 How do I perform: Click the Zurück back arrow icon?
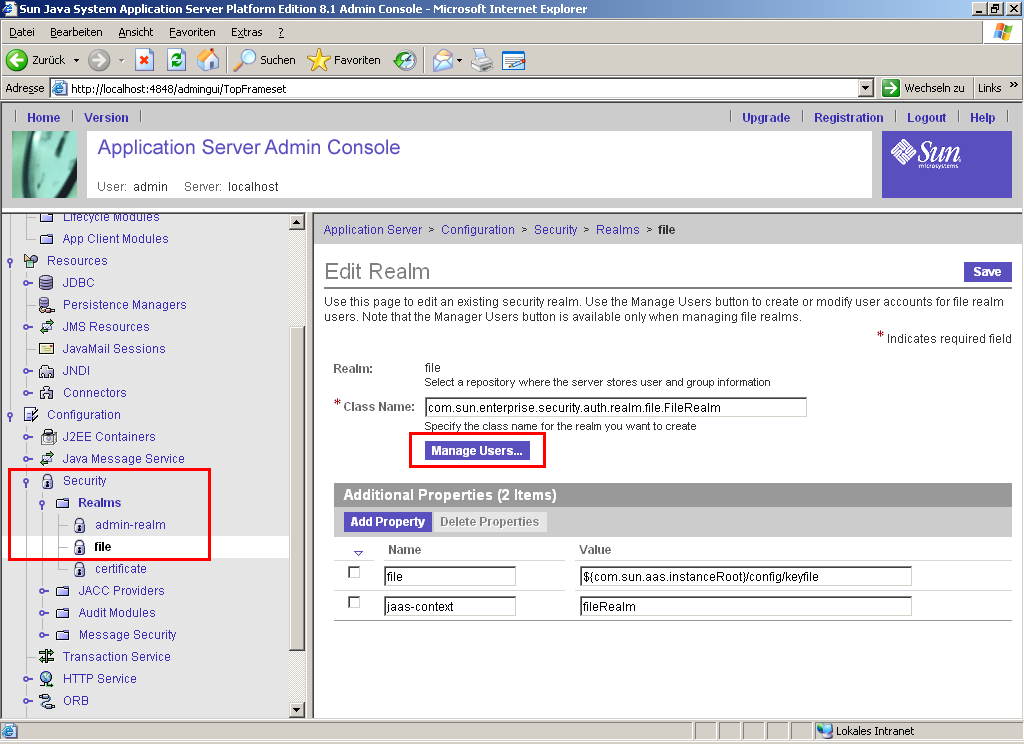pyautogui.click(x=17, y=60)
